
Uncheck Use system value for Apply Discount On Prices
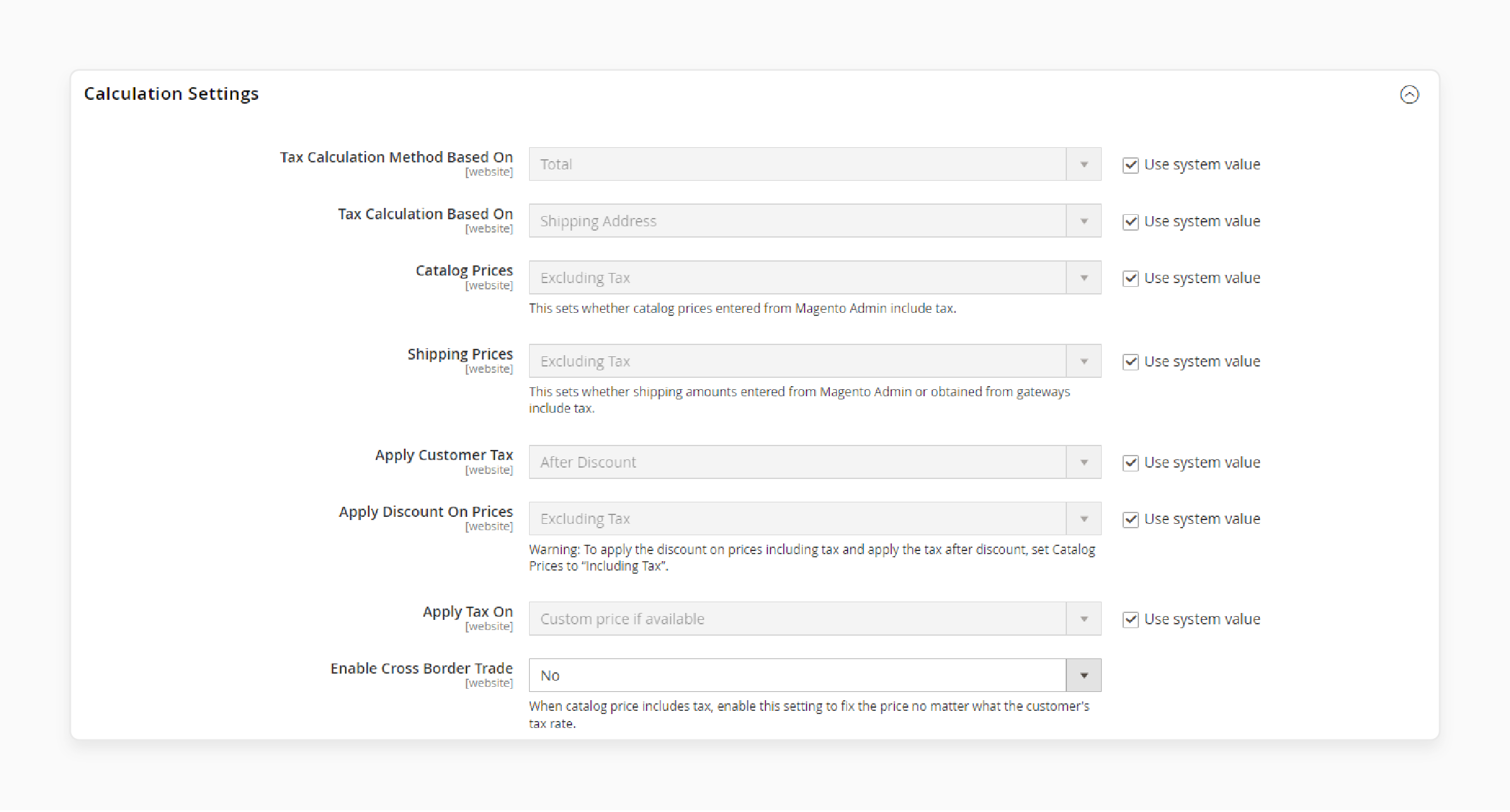coord(1130,519)
